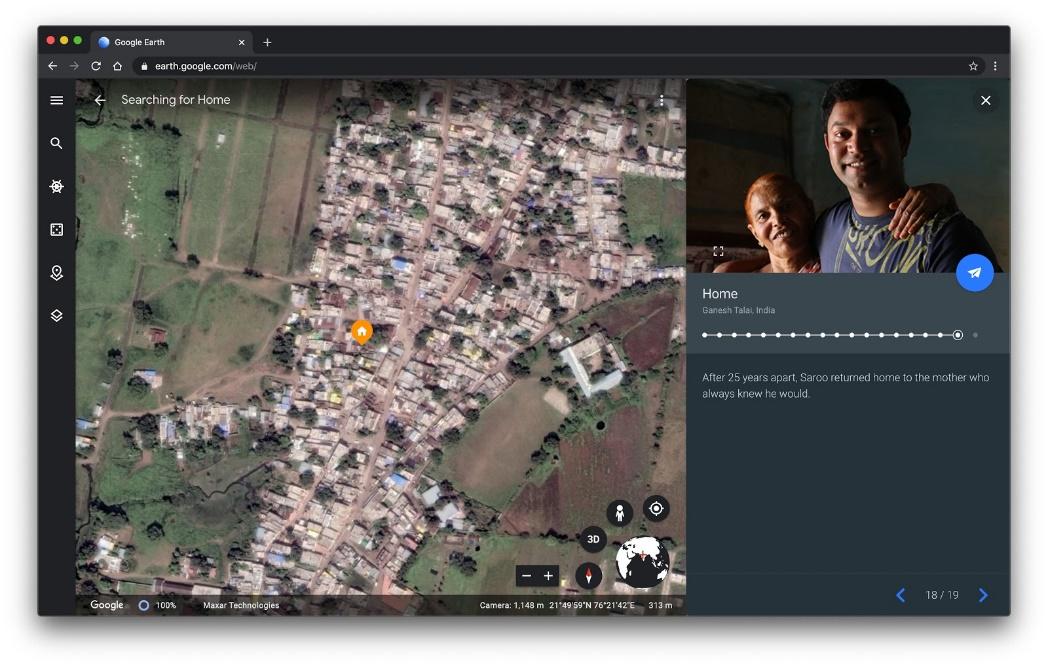This screenshot has width=1048, height=666.
Task: Open Map Style layers icon
Action: tap(57, 316)
